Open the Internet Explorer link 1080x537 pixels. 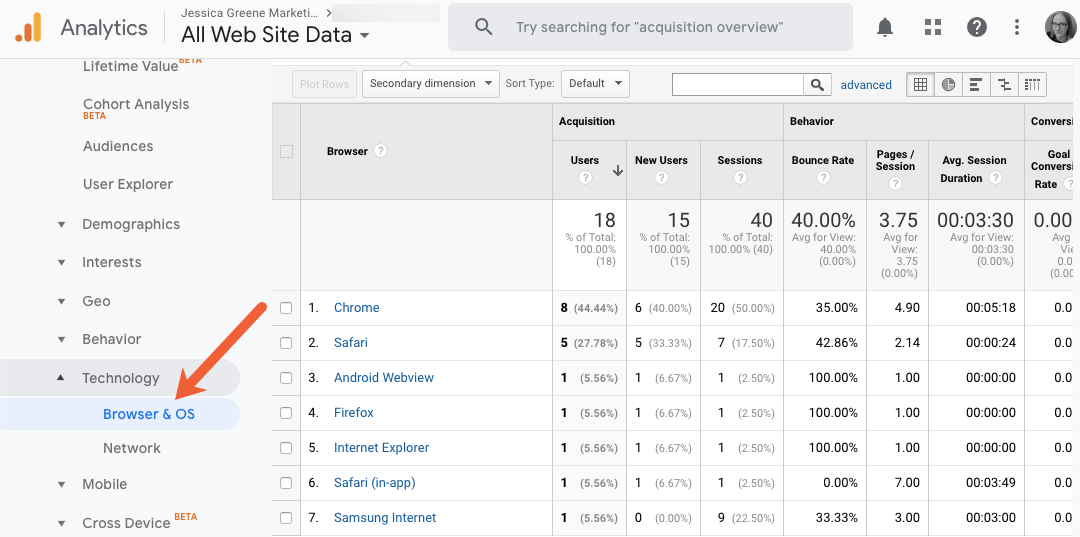382,448
